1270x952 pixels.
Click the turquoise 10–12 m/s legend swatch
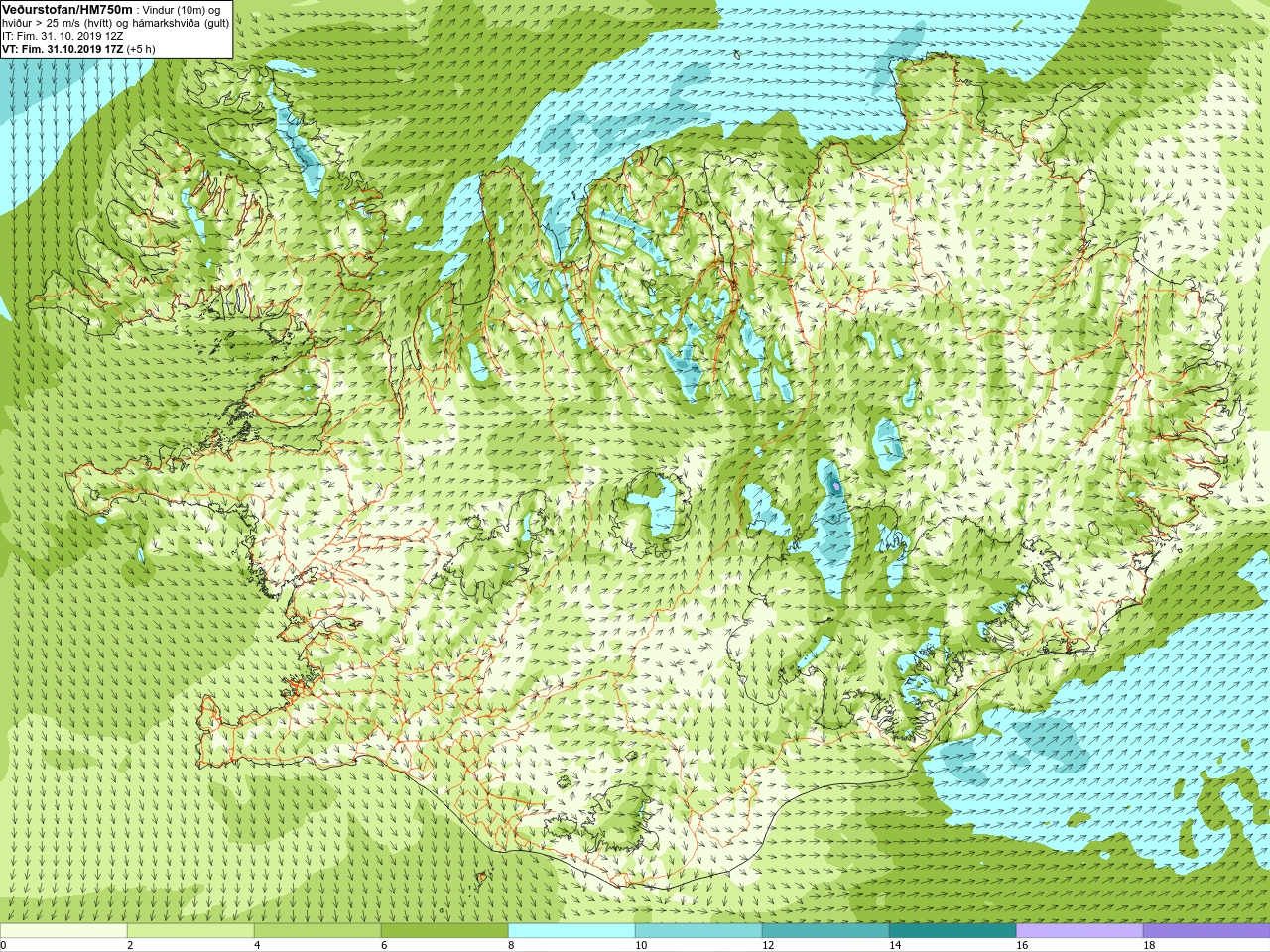click(x=698, y=931)
